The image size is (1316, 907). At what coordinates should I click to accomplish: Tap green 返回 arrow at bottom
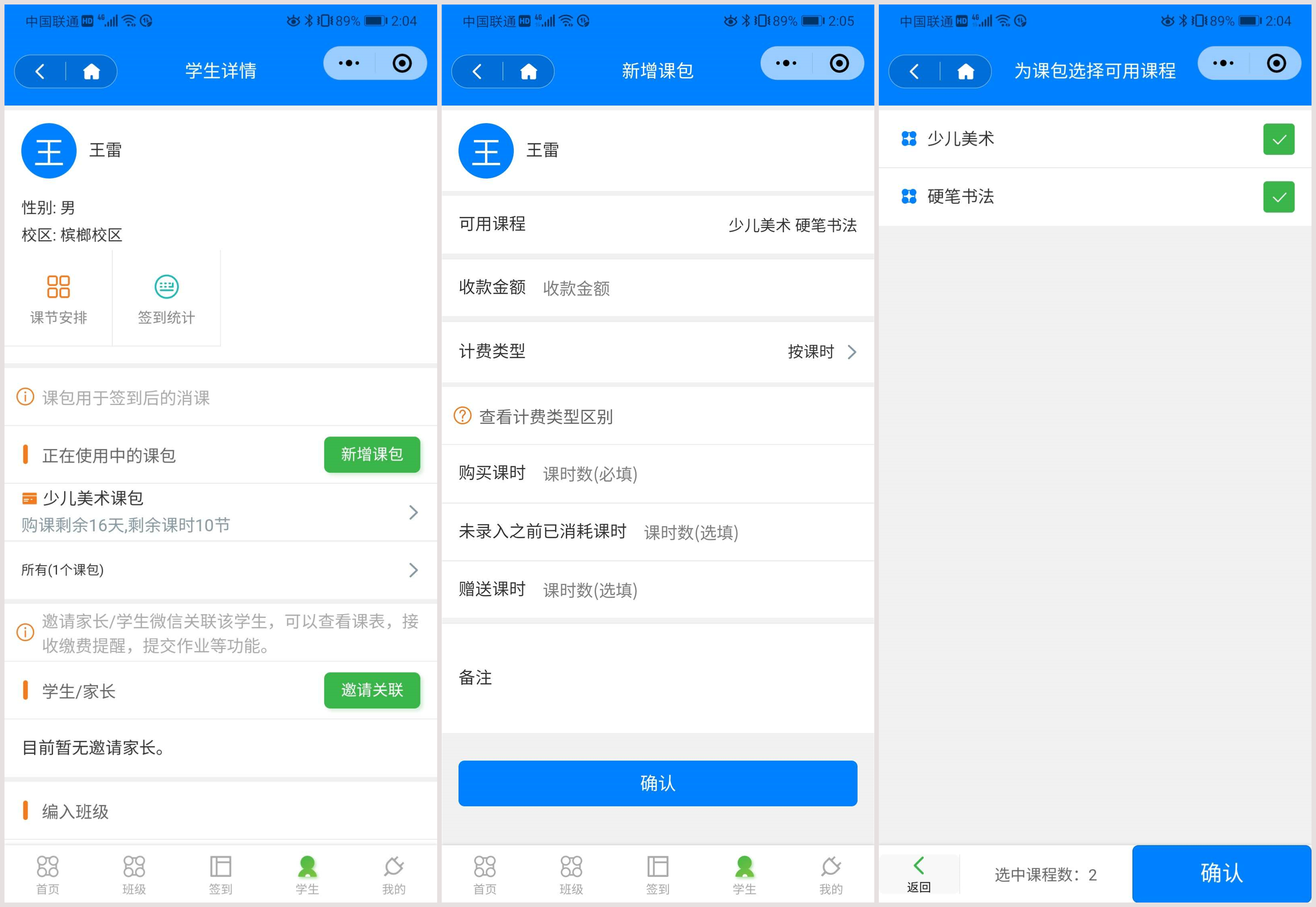click(918, 866)
